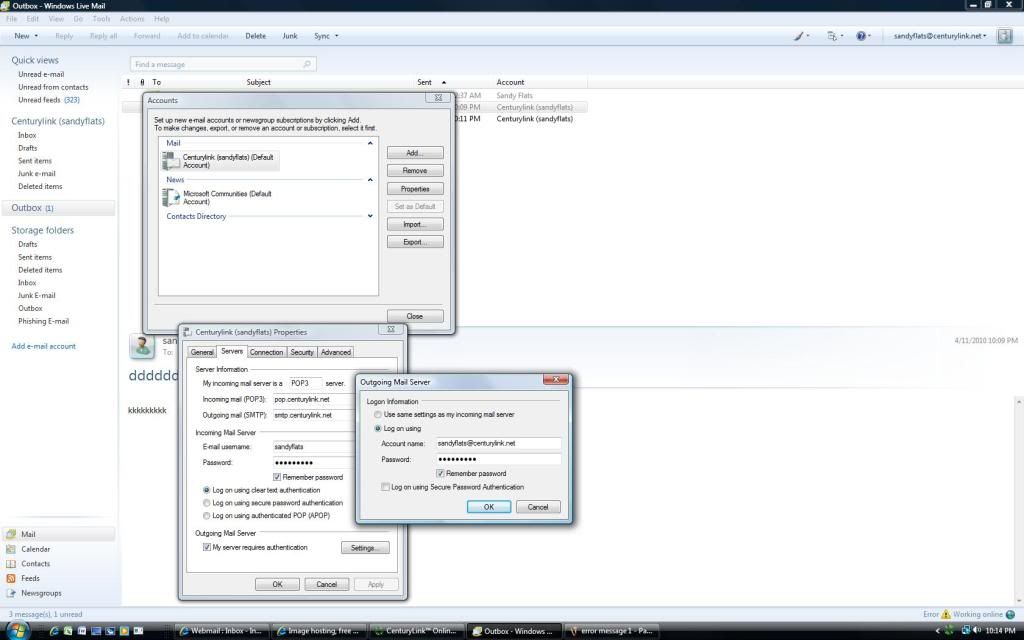Enable Log on using Secure Password Authentication checkbox
This screenshot has height=640, width=1024.
(385, 487)
